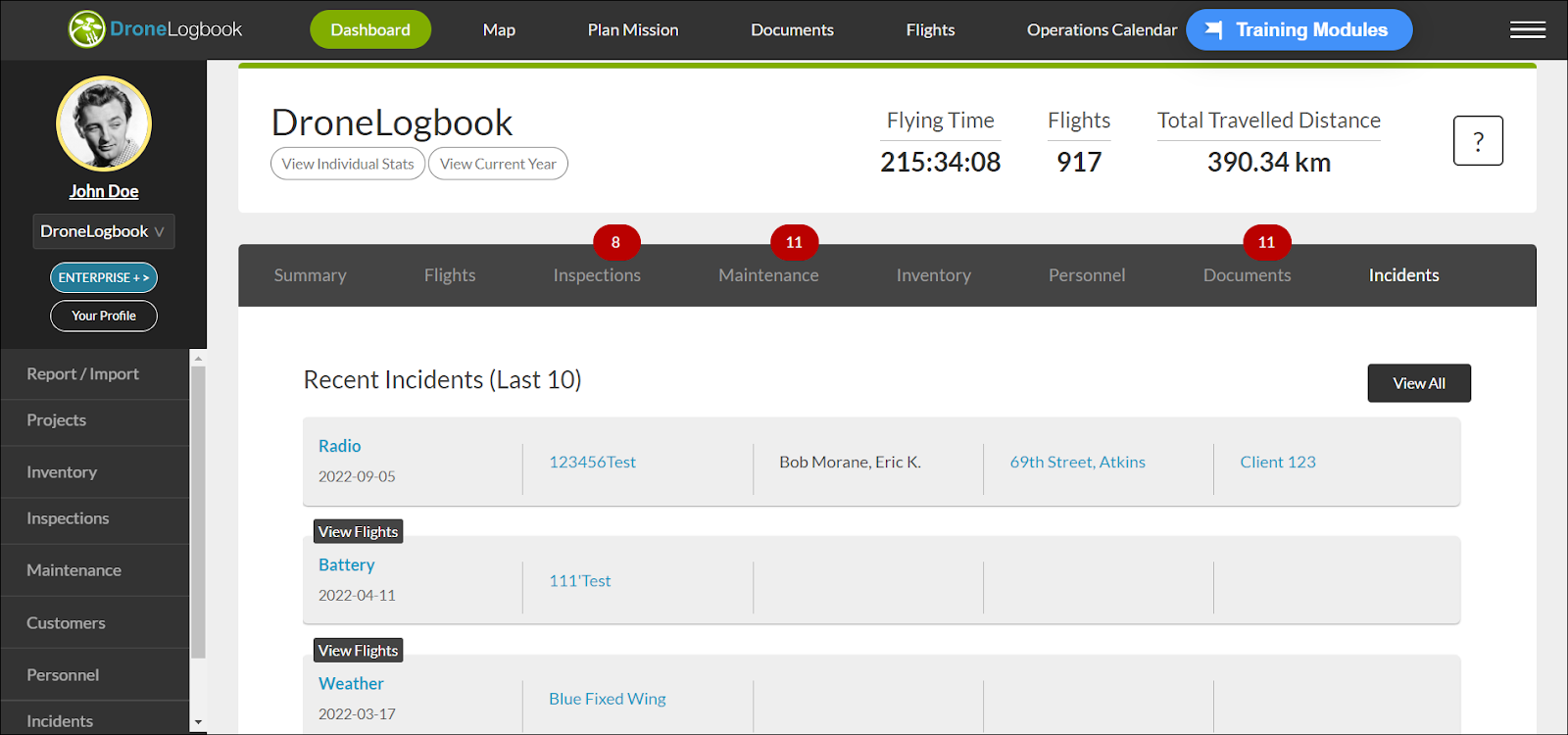The height and width of the screenshot is (735, 1568).
Task: Open the 123456Test drone link
Action: point(592,462)
